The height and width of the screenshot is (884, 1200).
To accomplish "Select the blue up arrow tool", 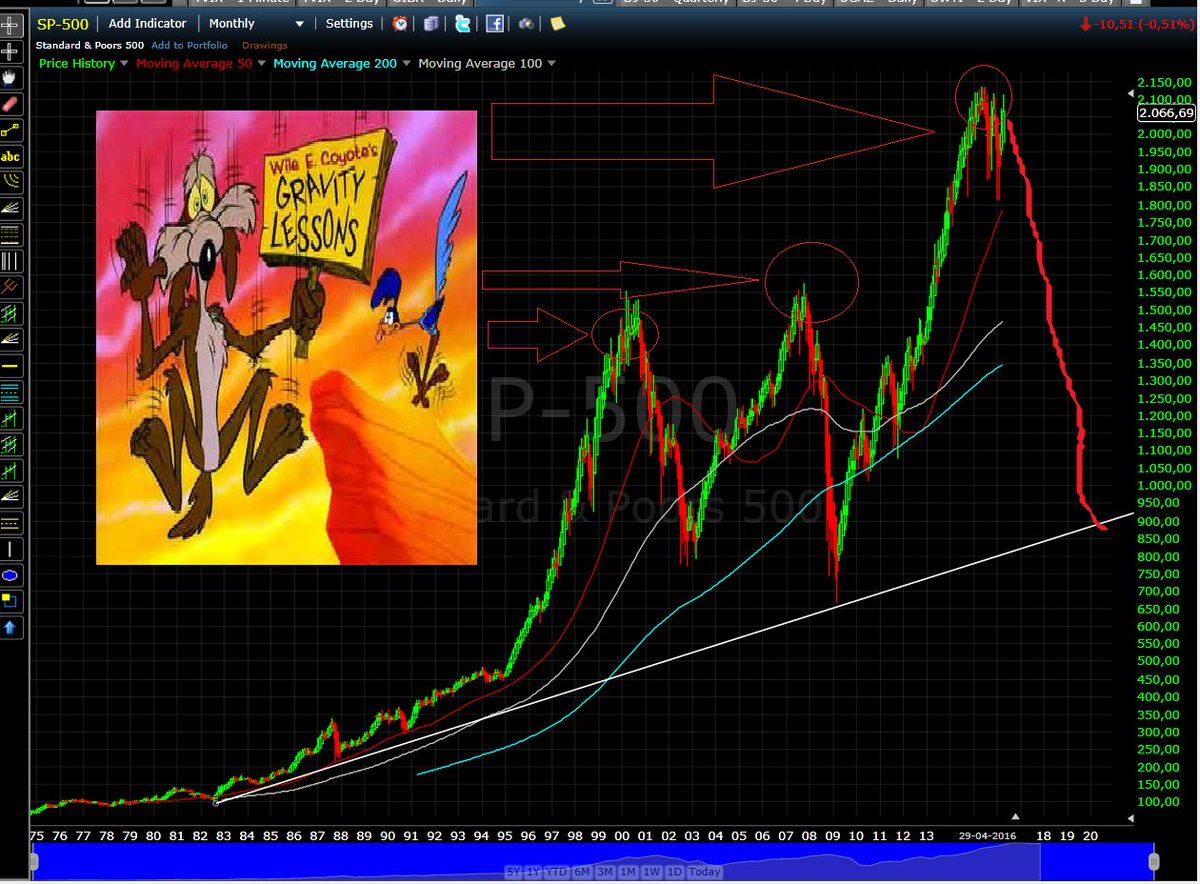I will click(12, 628).
